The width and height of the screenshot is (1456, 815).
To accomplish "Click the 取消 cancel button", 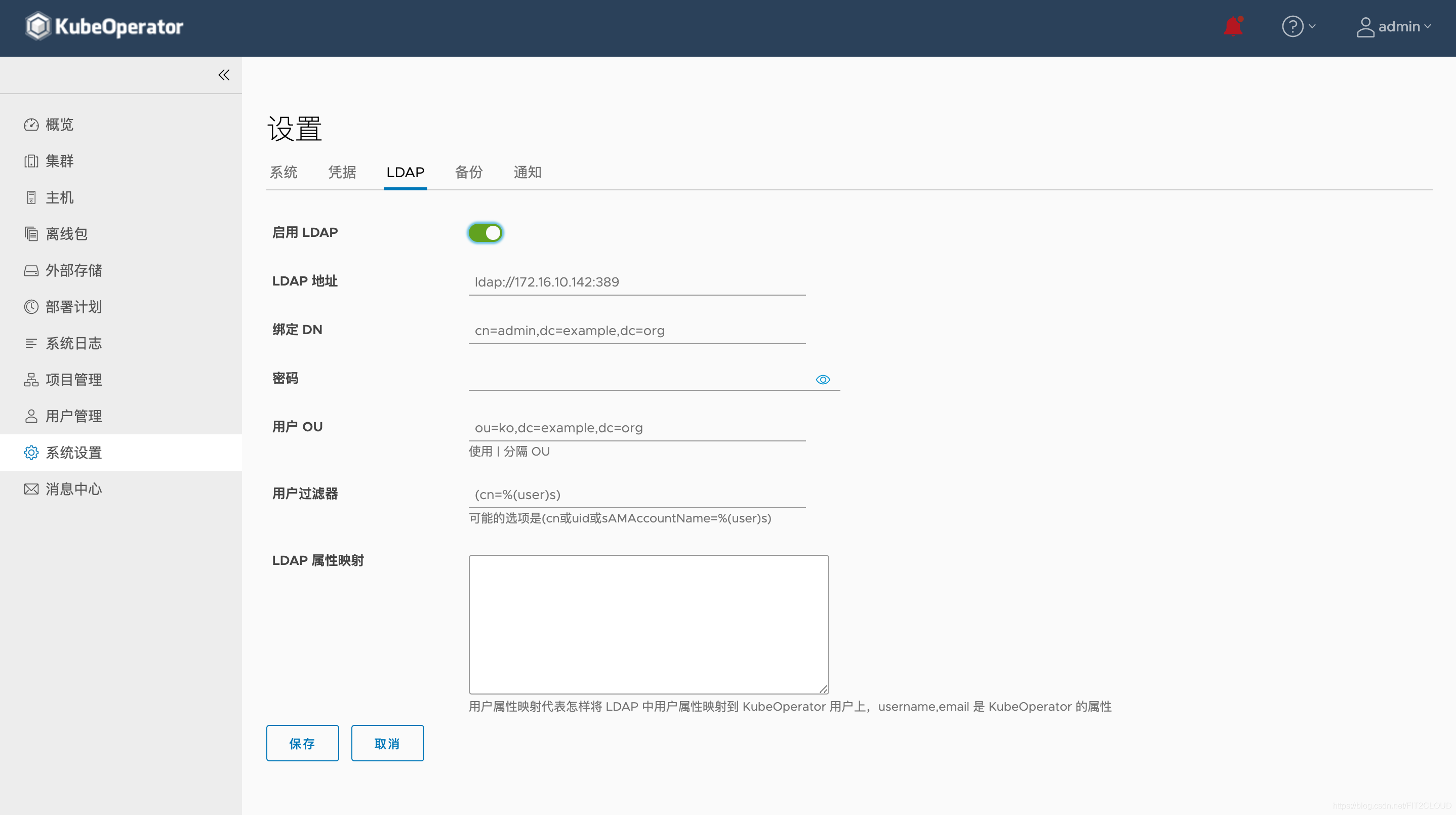I will pyautogui.click(x=387, y=743).
